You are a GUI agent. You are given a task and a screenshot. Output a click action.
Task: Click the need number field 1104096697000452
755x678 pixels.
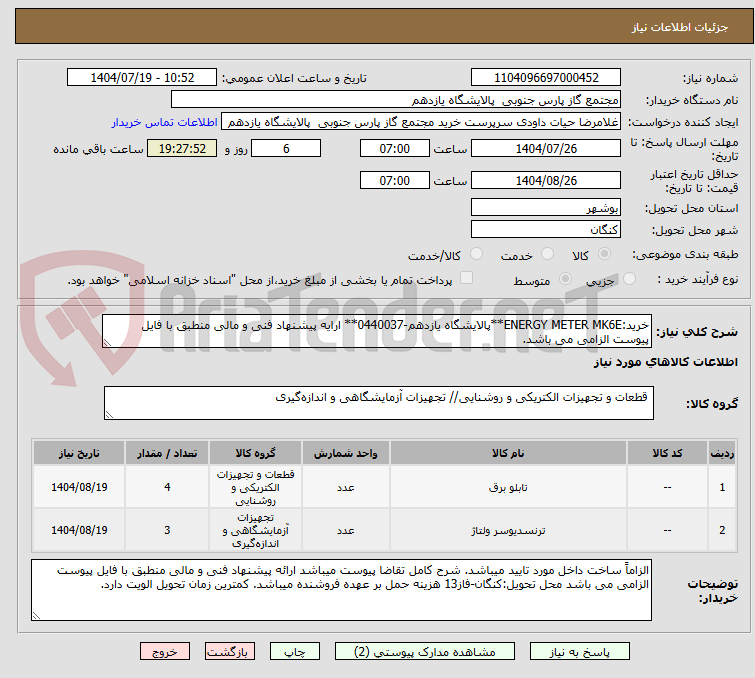(546, 78)
